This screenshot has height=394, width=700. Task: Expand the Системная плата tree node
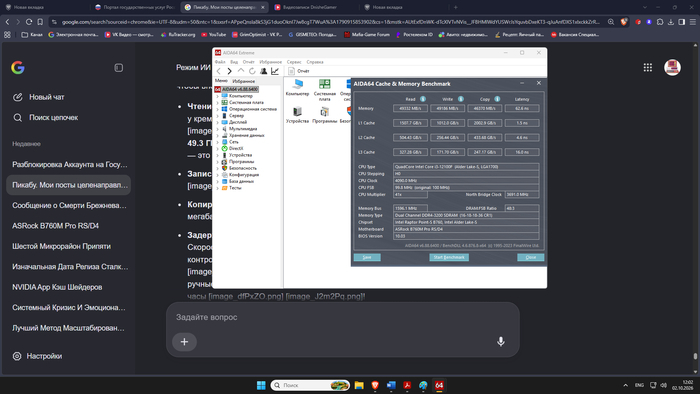pyautogui.click(x=217, y=103)
